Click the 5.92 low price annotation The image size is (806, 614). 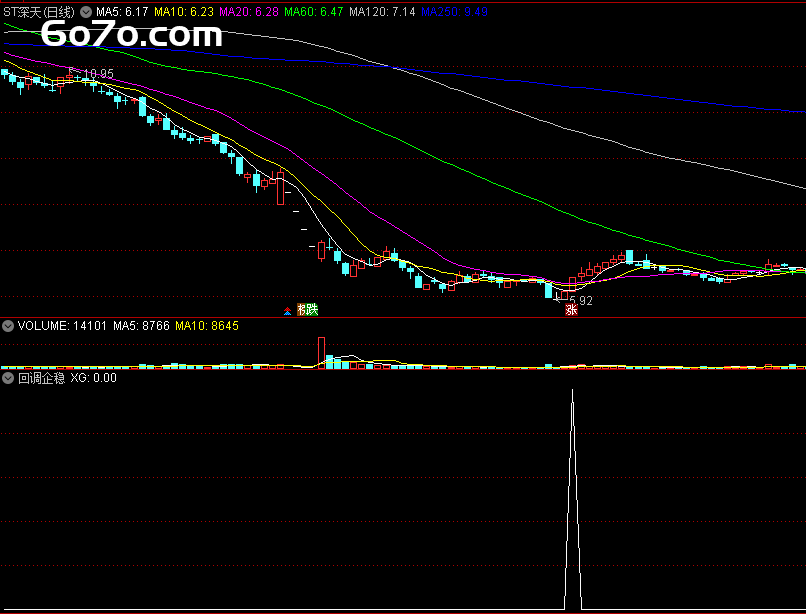[581, 301]
